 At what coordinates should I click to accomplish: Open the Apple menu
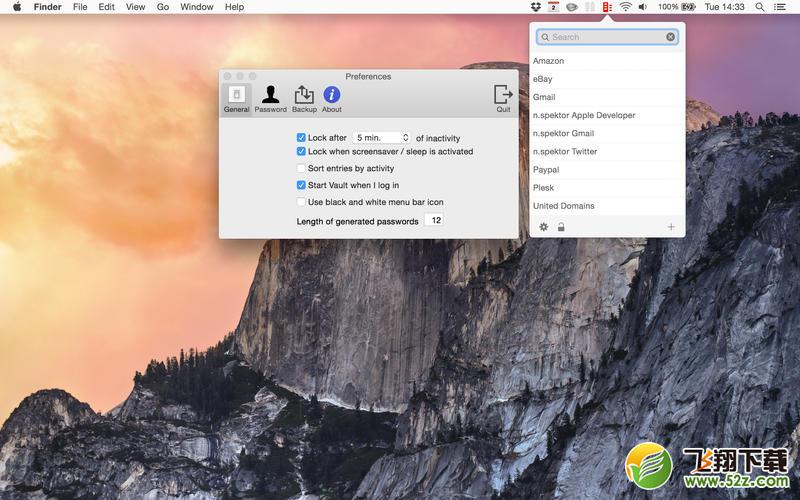pyautogui.click(x=17, y=7)
